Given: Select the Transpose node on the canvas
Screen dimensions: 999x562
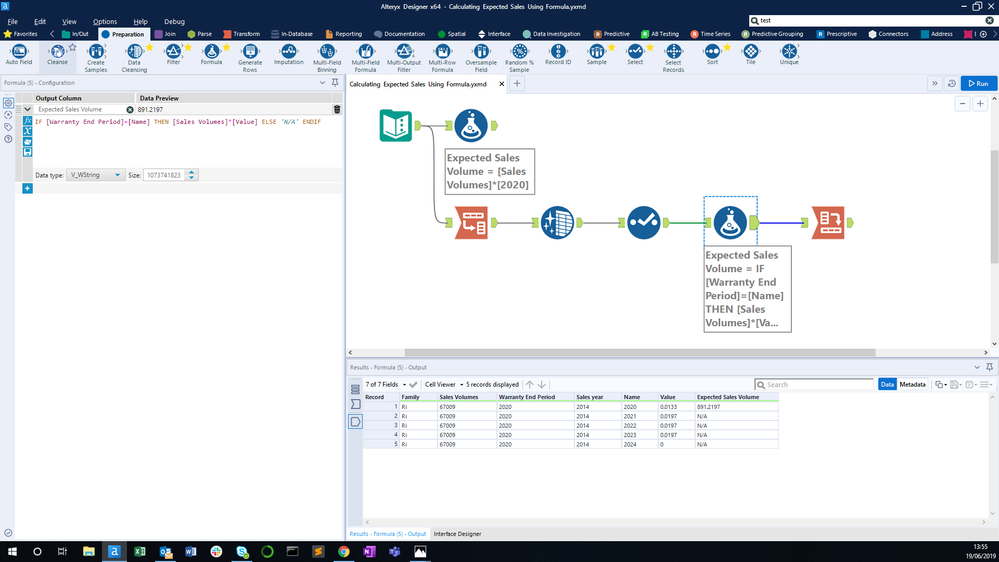Looking at the screenshot, I should tap(471, 223).
